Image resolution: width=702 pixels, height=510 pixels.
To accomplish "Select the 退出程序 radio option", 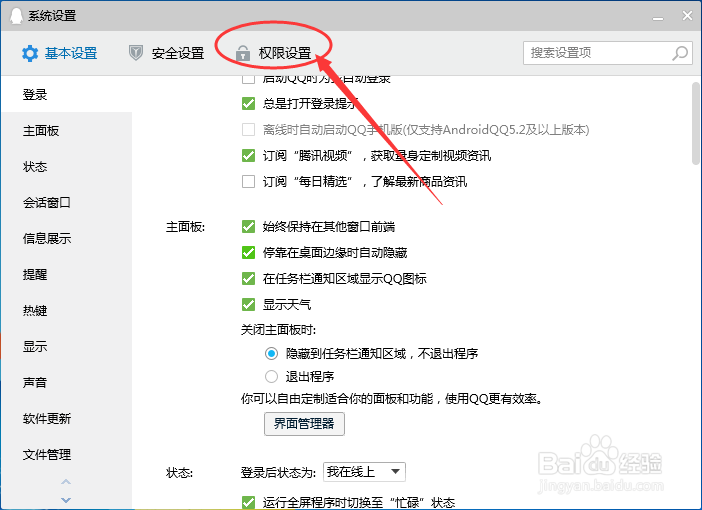I will [x=271, y=376].
